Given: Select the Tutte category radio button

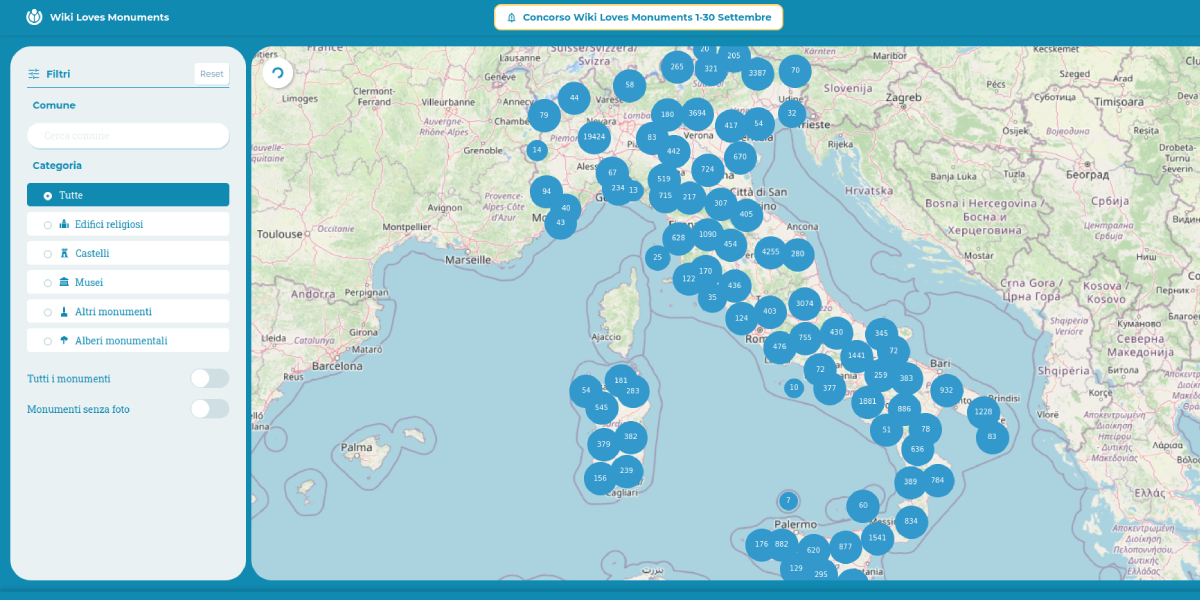Looking at the screenshot, I should 48,195.
